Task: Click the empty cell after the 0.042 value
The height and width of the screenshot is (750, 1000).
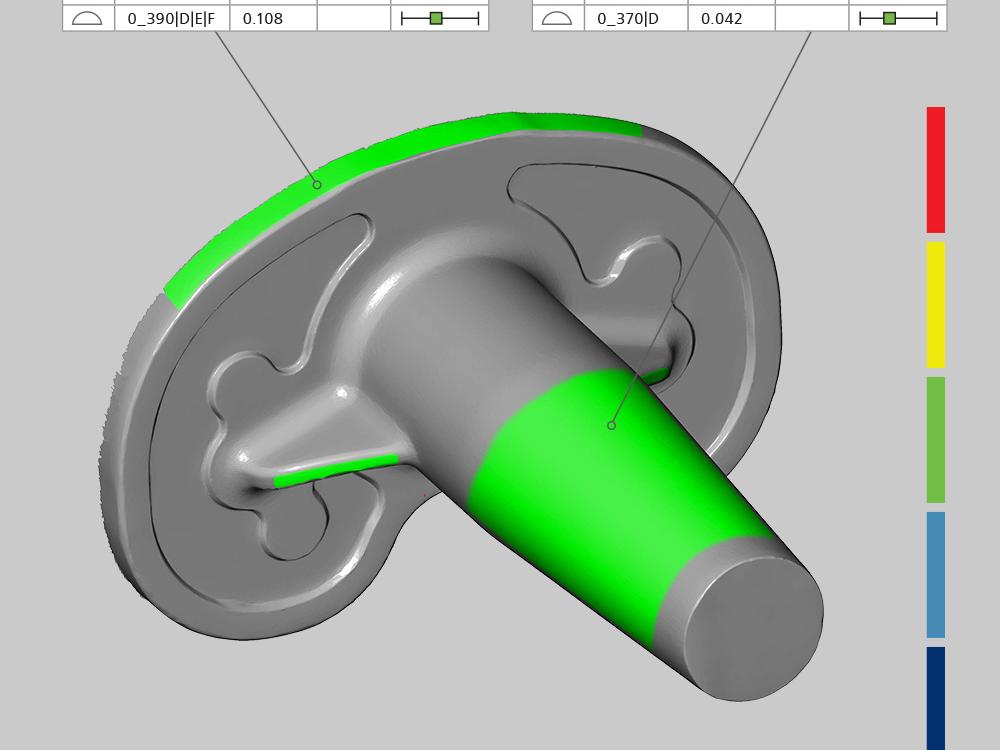Action: pyautogui.click(x=811, y=18)
